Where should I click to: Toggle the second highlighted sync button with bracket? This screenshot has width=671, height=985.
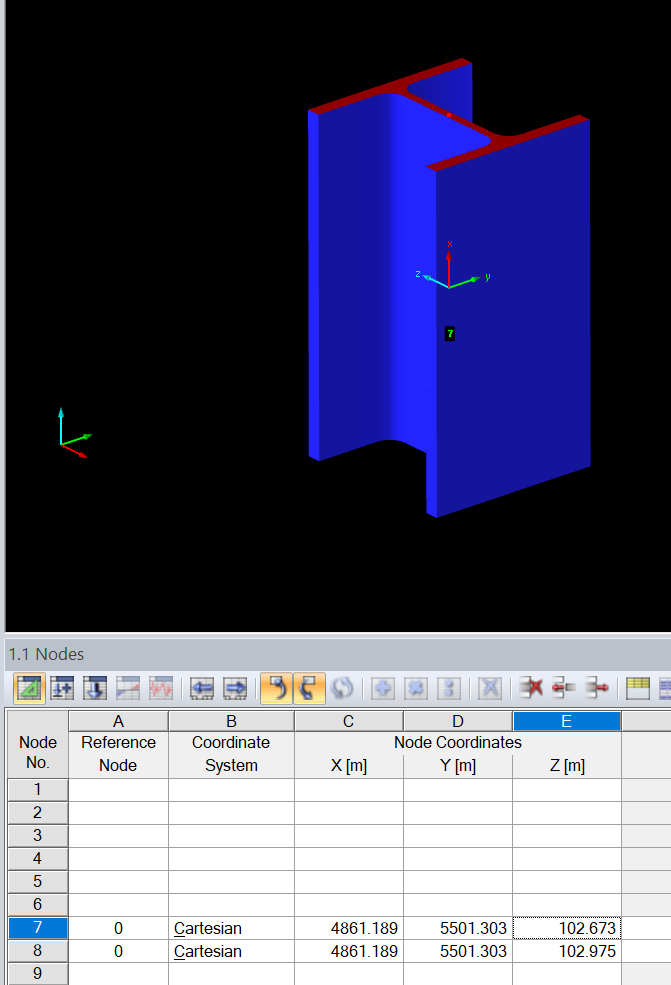click(x=309, y=688)
